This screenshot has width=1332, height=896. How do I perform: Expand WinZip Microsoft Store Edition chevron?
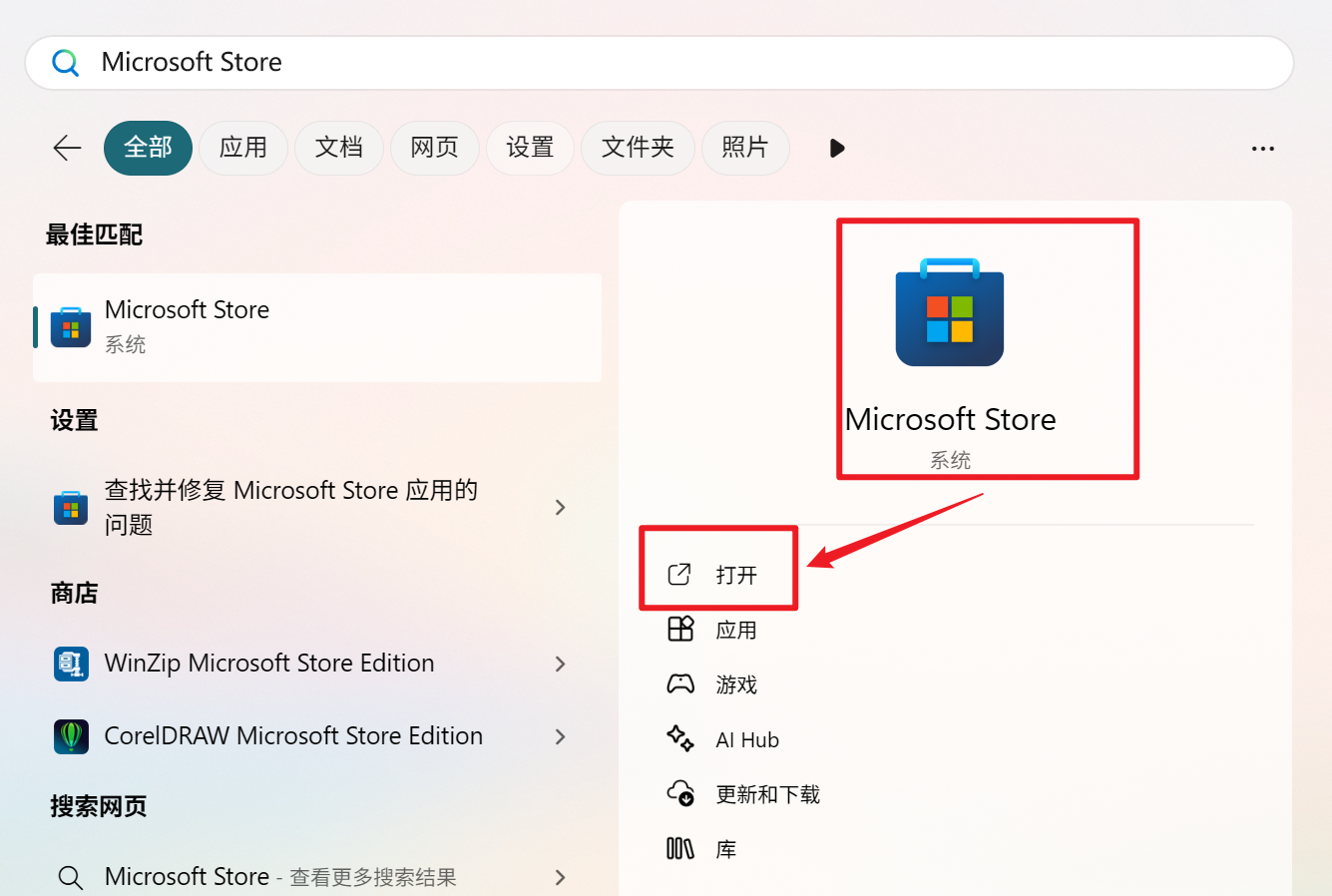(561, 664)
